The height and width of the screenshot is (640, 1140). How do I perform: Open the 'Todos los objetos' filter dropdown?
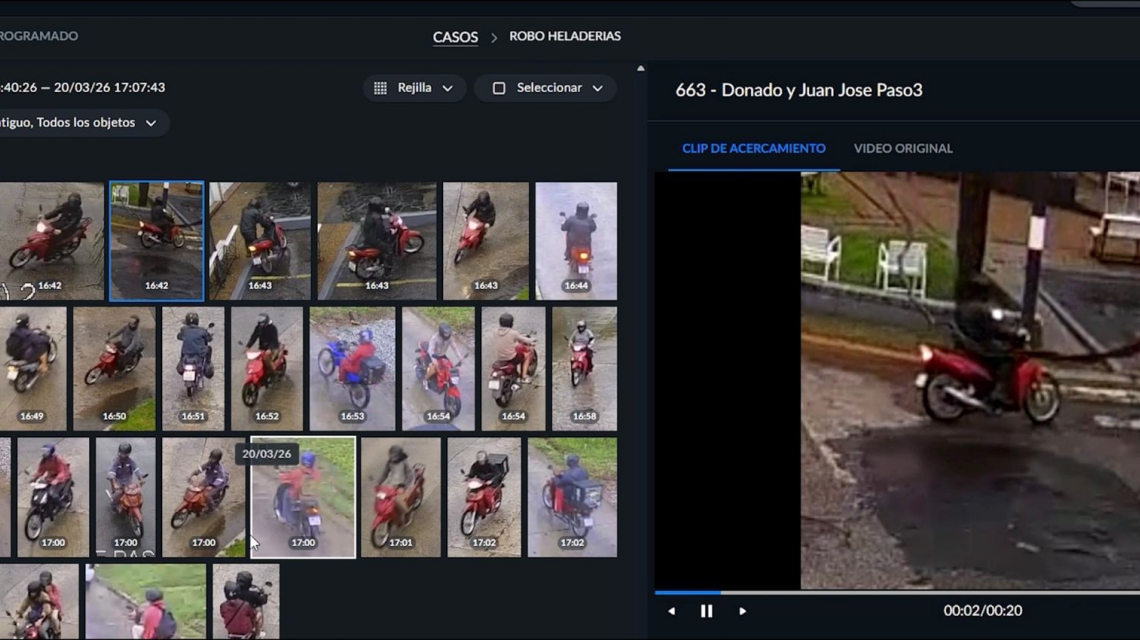tap(151, 123)
